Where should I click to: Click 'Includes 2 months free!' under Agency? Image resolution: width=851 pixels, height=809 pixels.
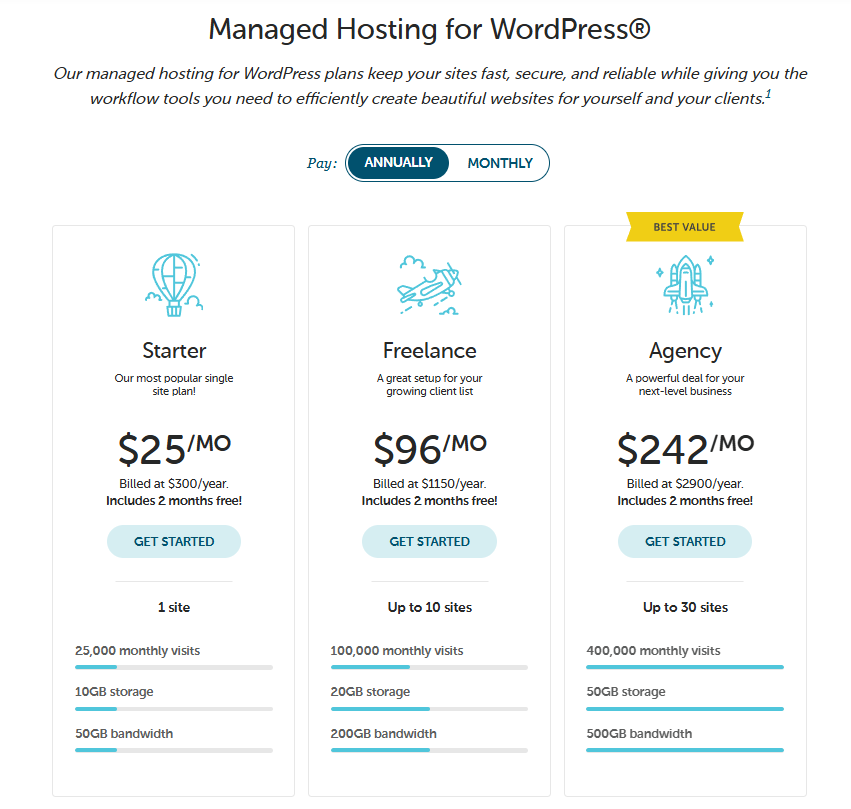pos(685,501)
